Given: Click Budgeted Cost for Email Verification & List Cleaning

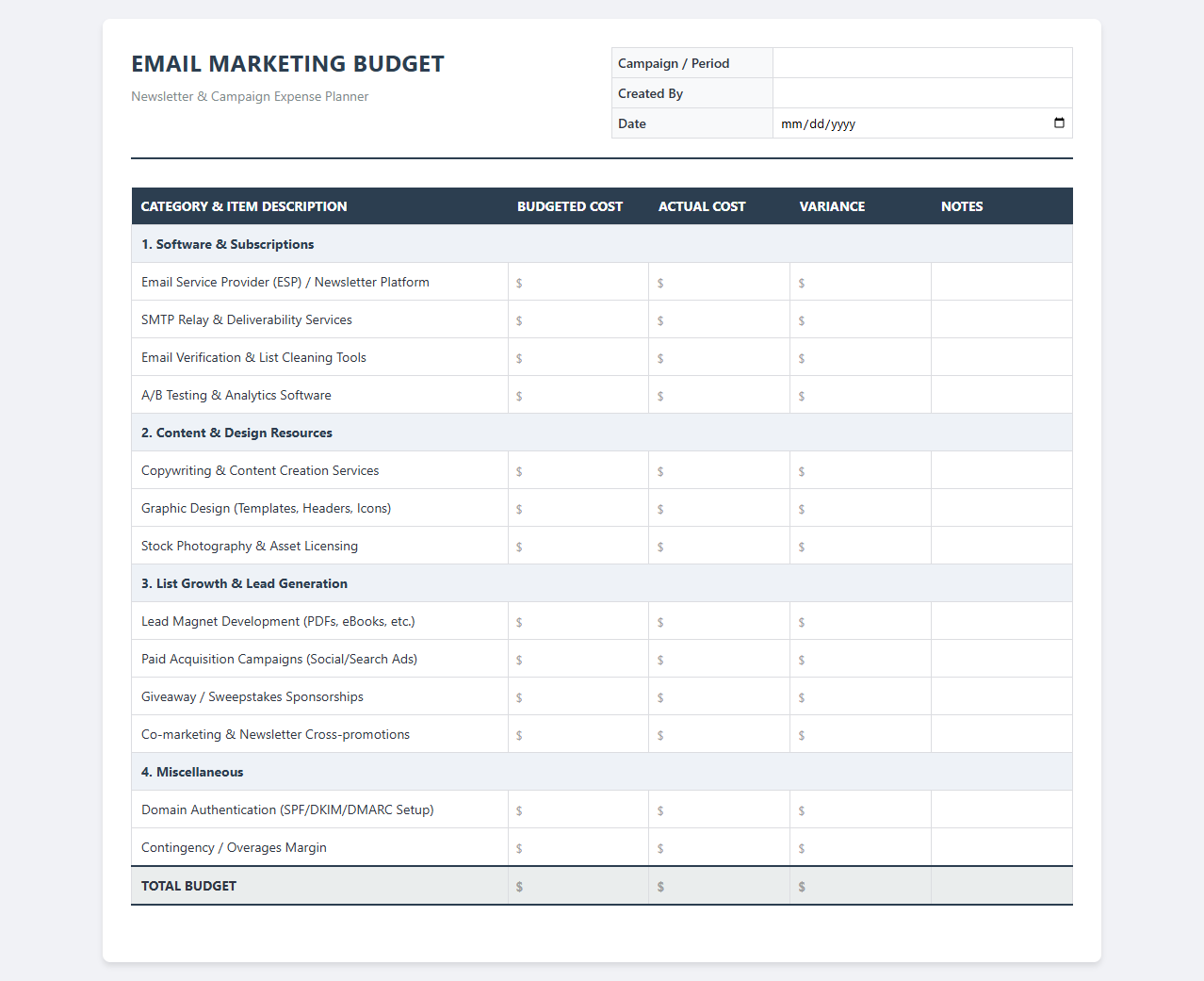Looking at the screenshot, I should (578, 357).
